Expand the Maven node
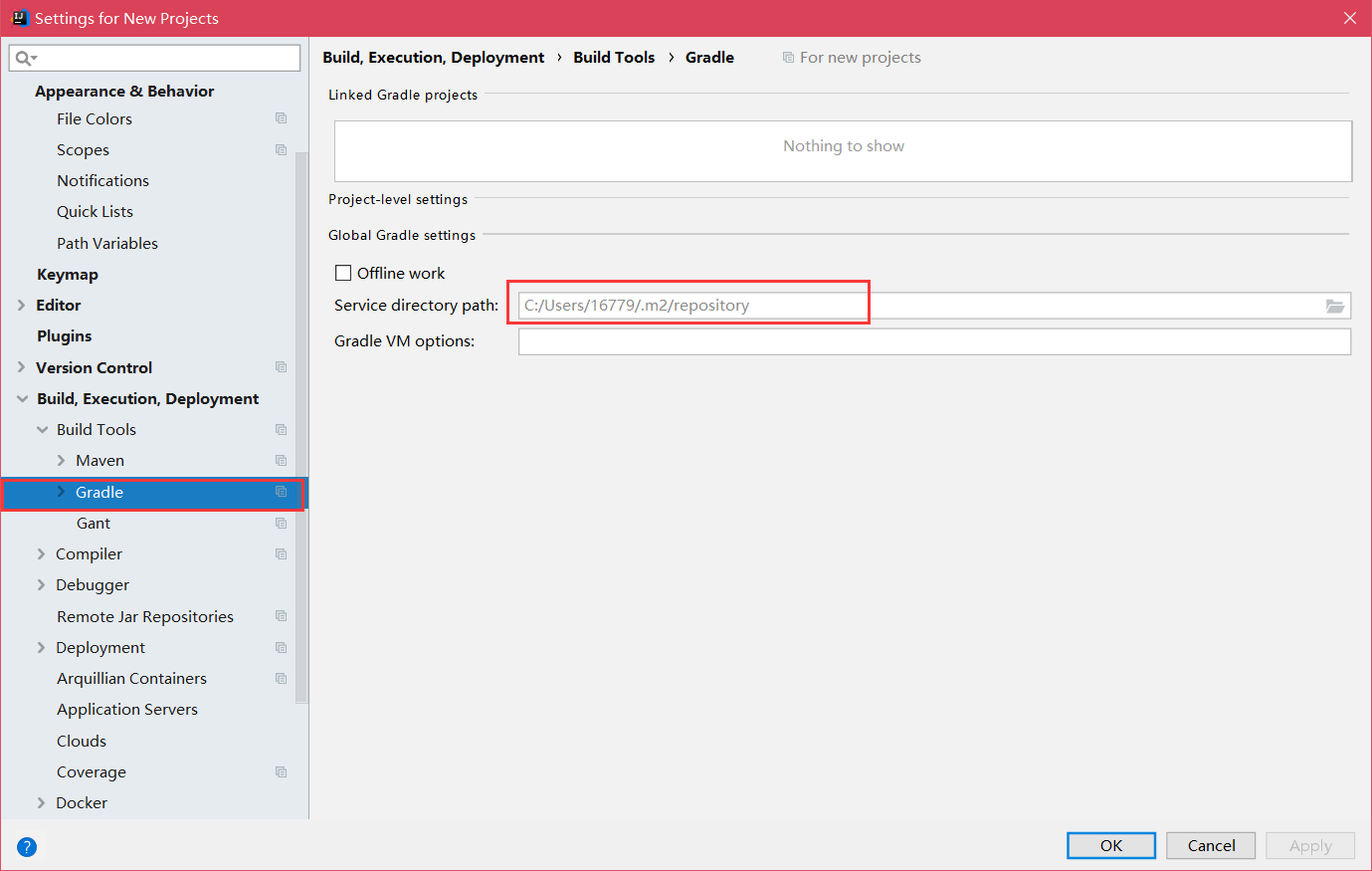1372x871 pixels. coord(61,461)
